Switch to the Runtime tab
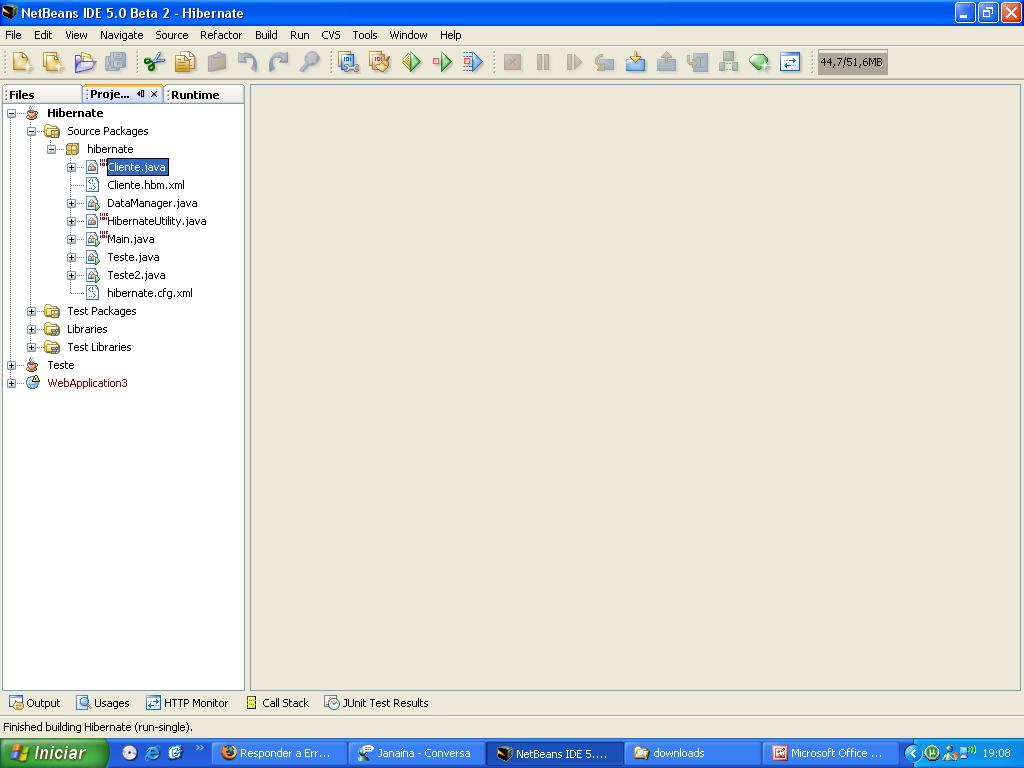The height and width of the screenshot is (768, 1024). (203, 95)
